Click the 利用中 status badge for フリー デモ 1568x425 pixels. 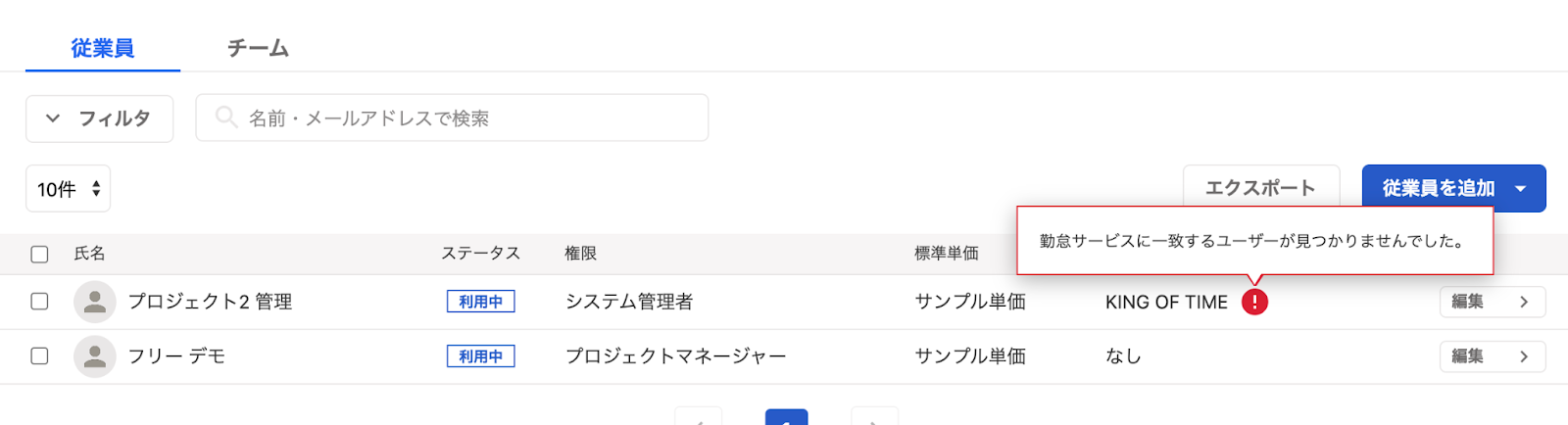pos(480,356)
